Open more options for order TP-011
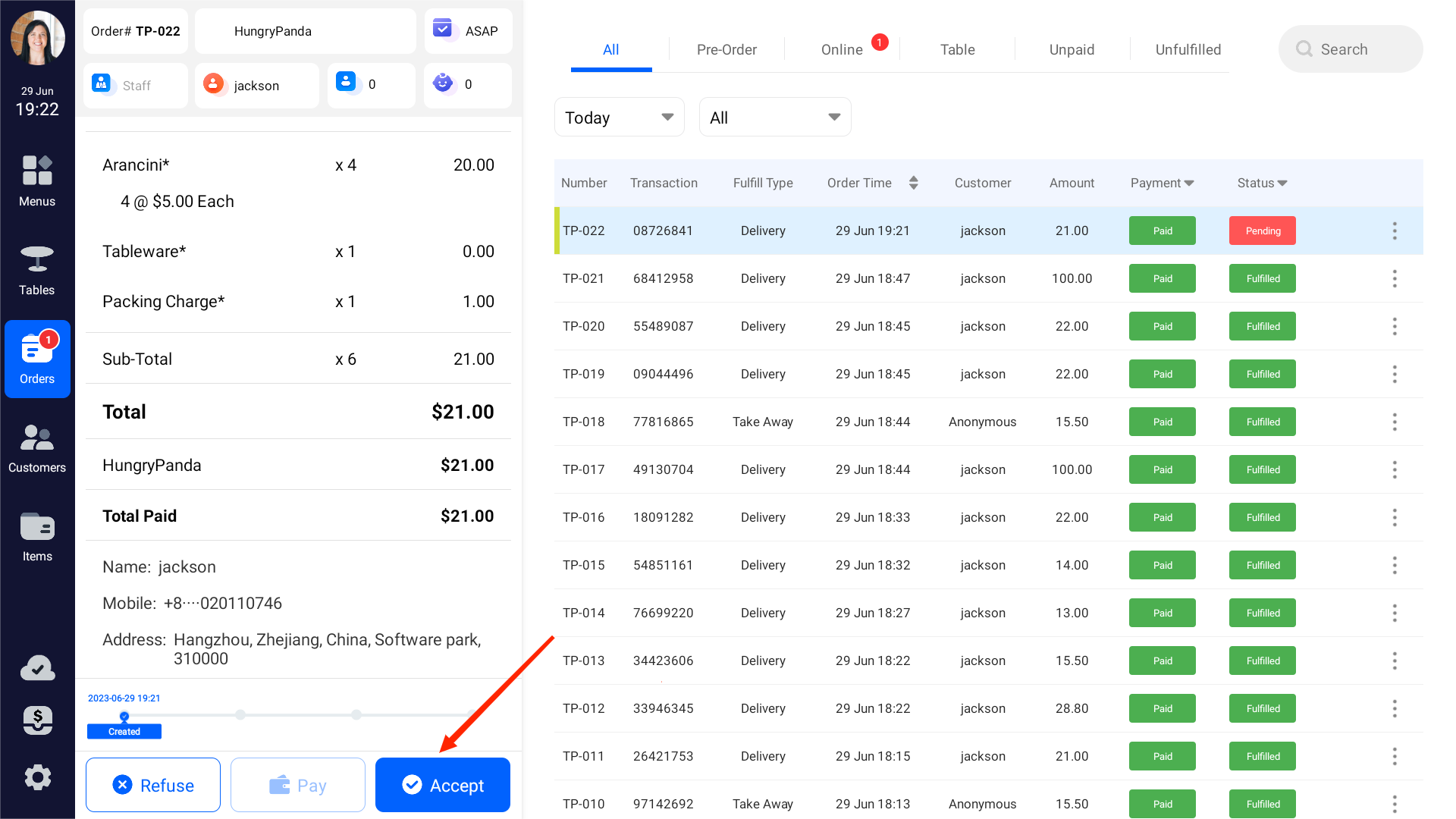Image resolution: width=1456 pixels, height=819 pixels. [x=1395, y=756]
